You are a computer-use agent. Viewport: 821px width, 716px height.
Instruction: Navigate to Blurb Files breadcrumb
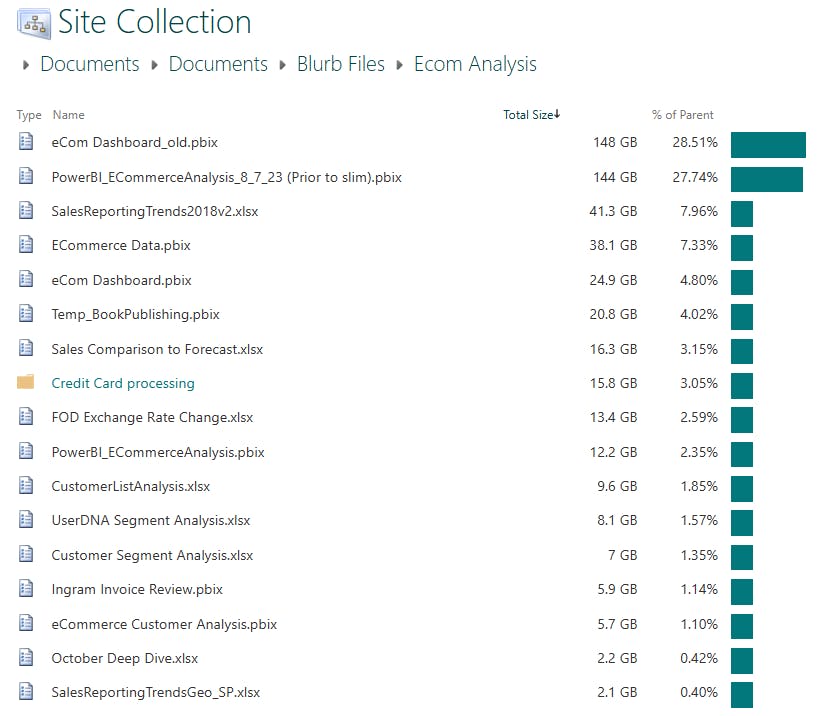click(x=340, y=64)
